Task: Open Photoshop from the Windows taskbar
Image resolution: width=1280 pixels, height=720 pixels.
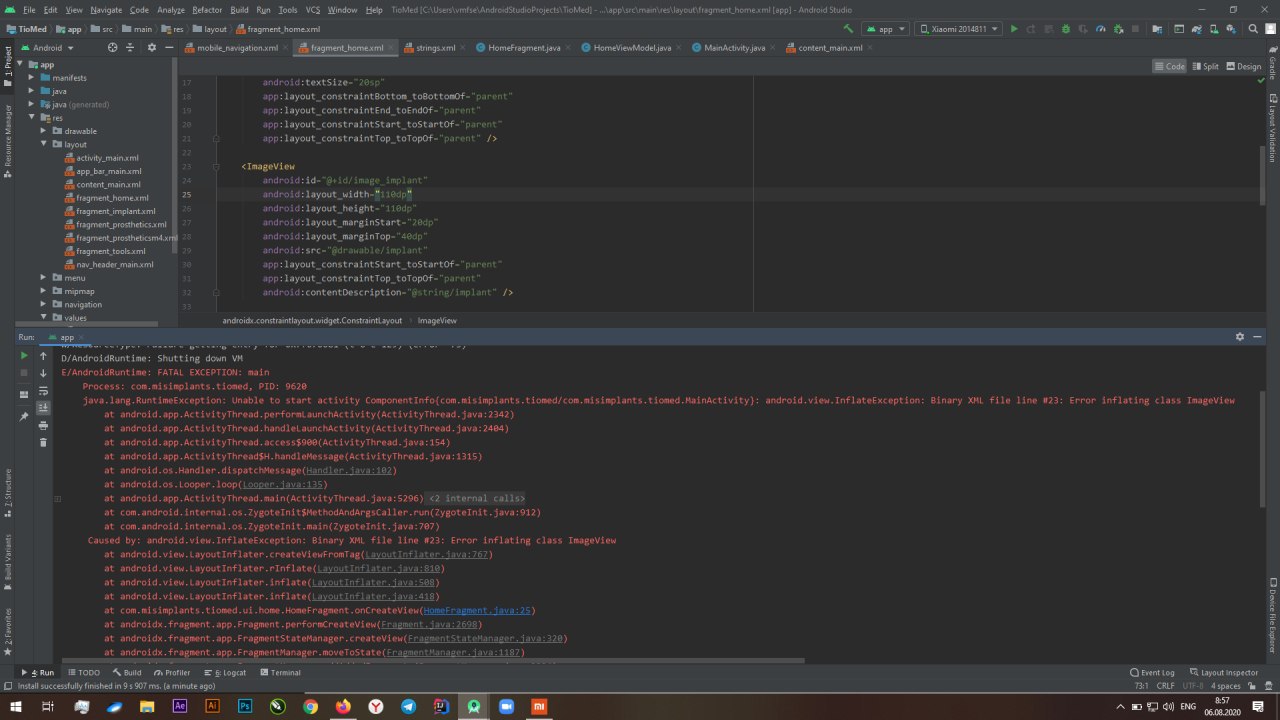Action: tap(245, 706)
